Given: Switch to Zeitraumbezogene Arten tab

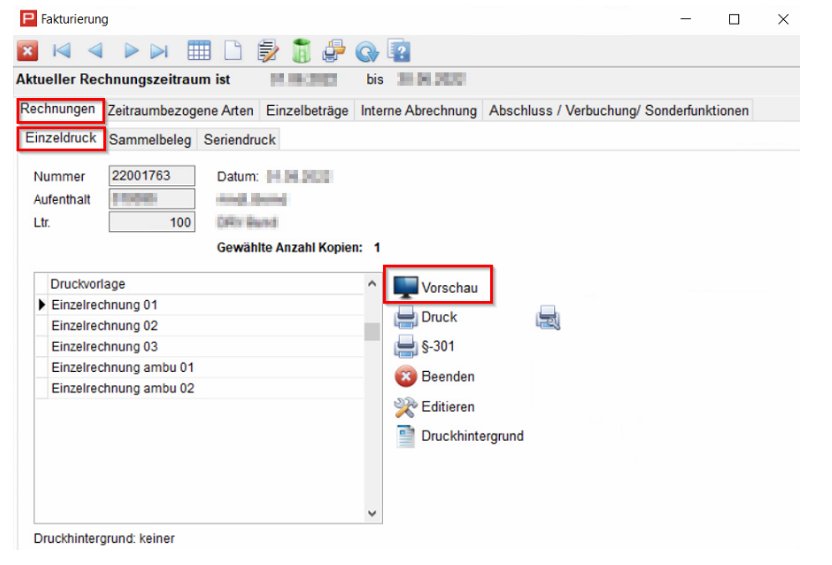Looking at the screenshot, I should pyautogui.click(x=180, y=111).
